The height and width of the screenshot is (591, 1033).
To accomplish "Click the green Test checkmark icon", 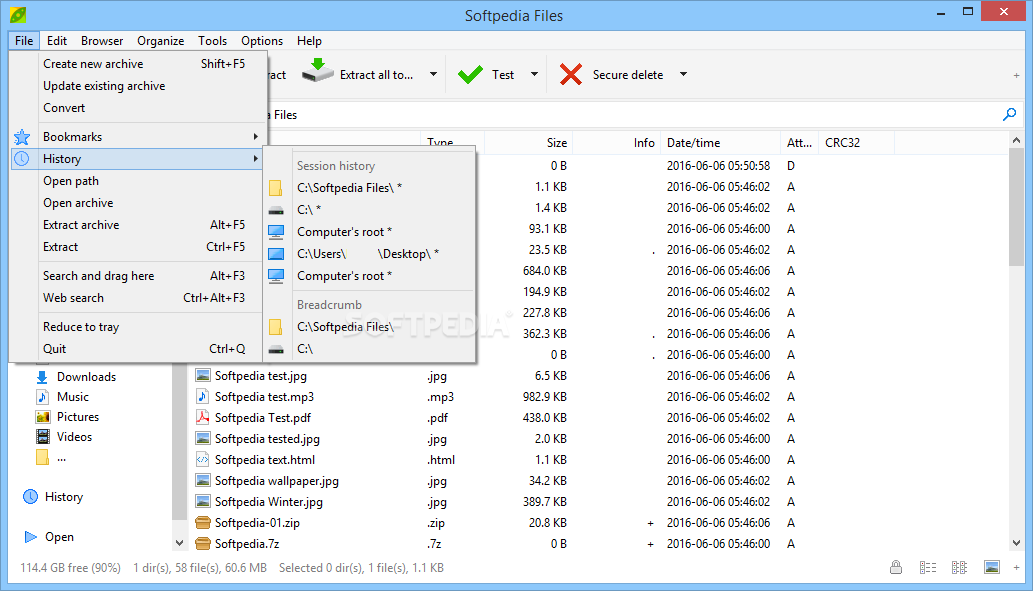I will (470, 74).
